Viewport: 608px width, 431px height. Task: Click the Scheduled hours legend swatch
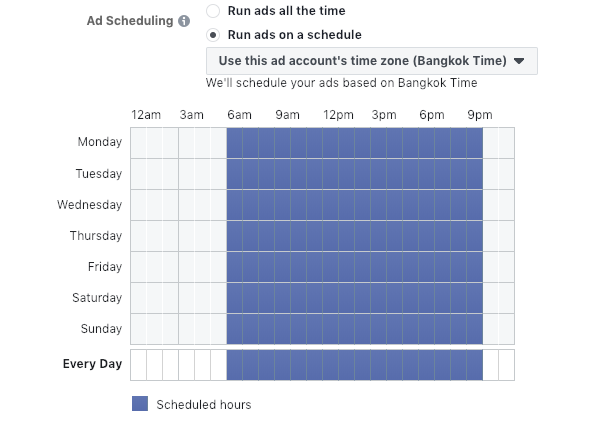pos(140,403)
